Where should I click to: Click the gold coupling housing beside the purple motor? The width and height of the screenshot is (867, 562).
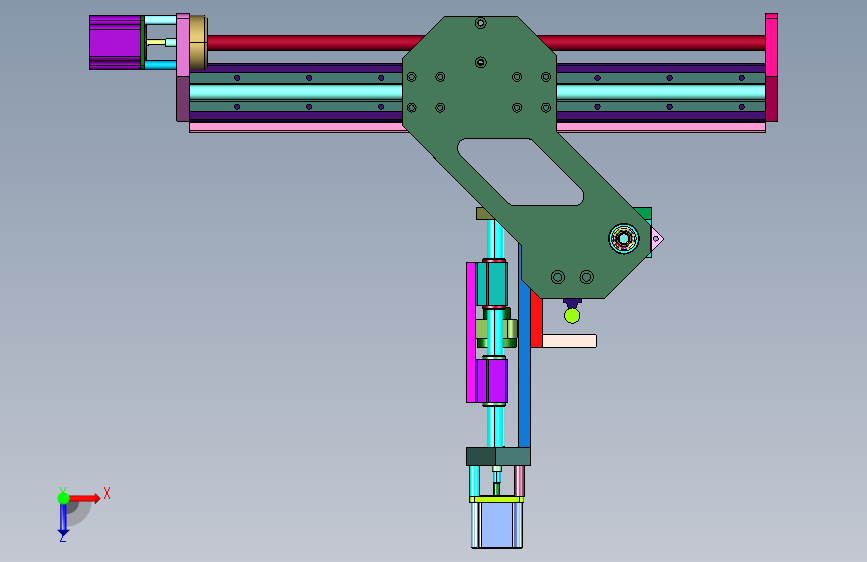tap(199, 42)
